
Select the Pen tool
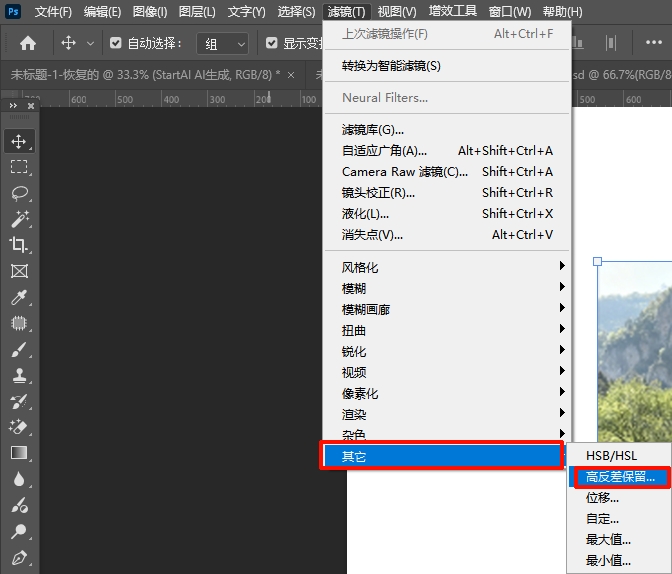click(x=19, y=558)
